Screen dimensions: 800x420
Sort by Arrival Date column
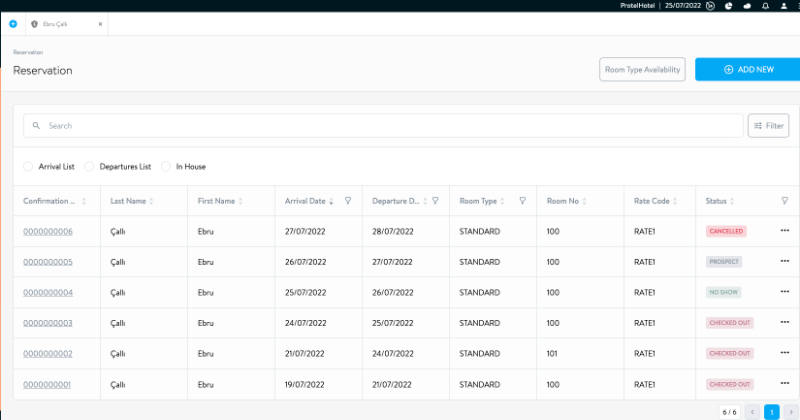click(331, 201)
